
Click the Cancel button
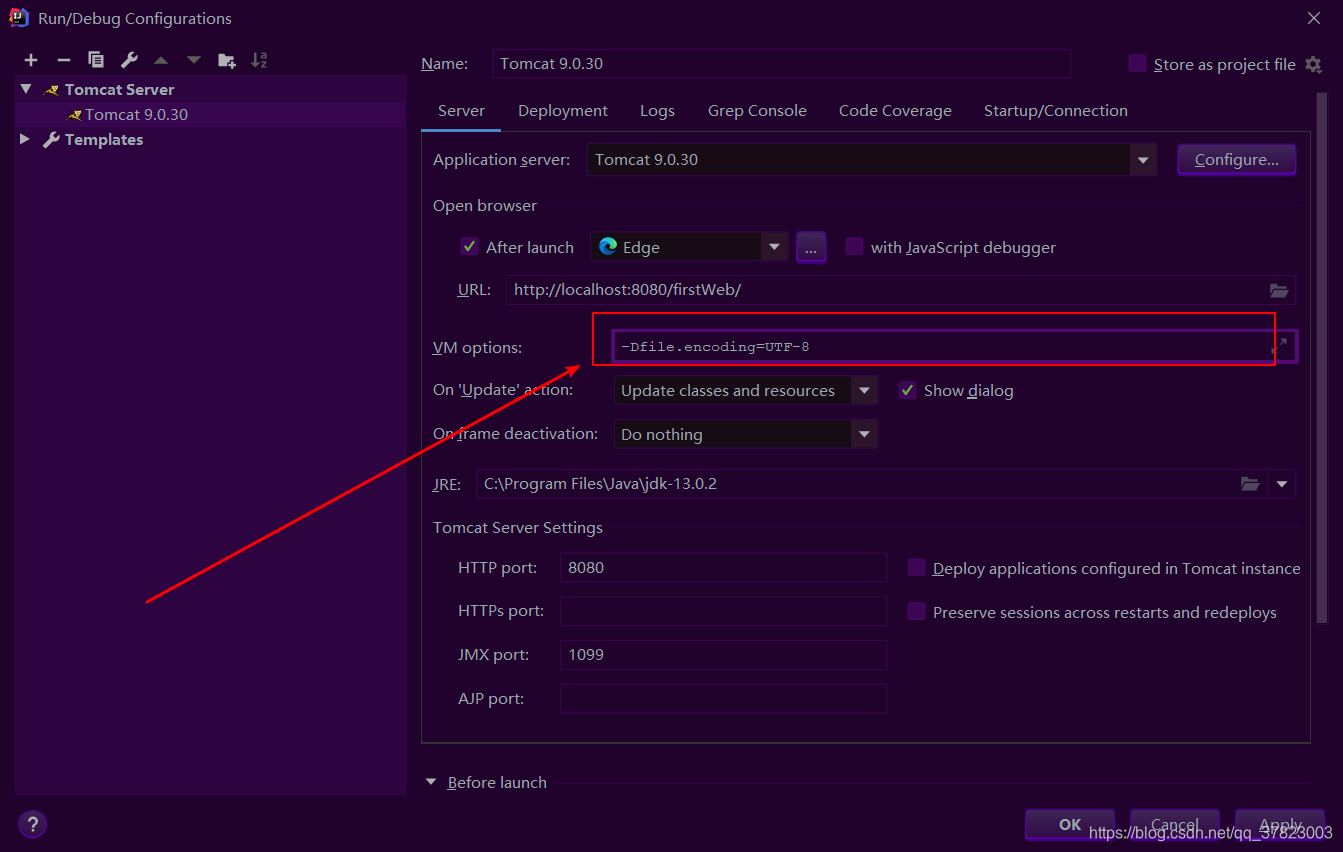(1175, 824)
